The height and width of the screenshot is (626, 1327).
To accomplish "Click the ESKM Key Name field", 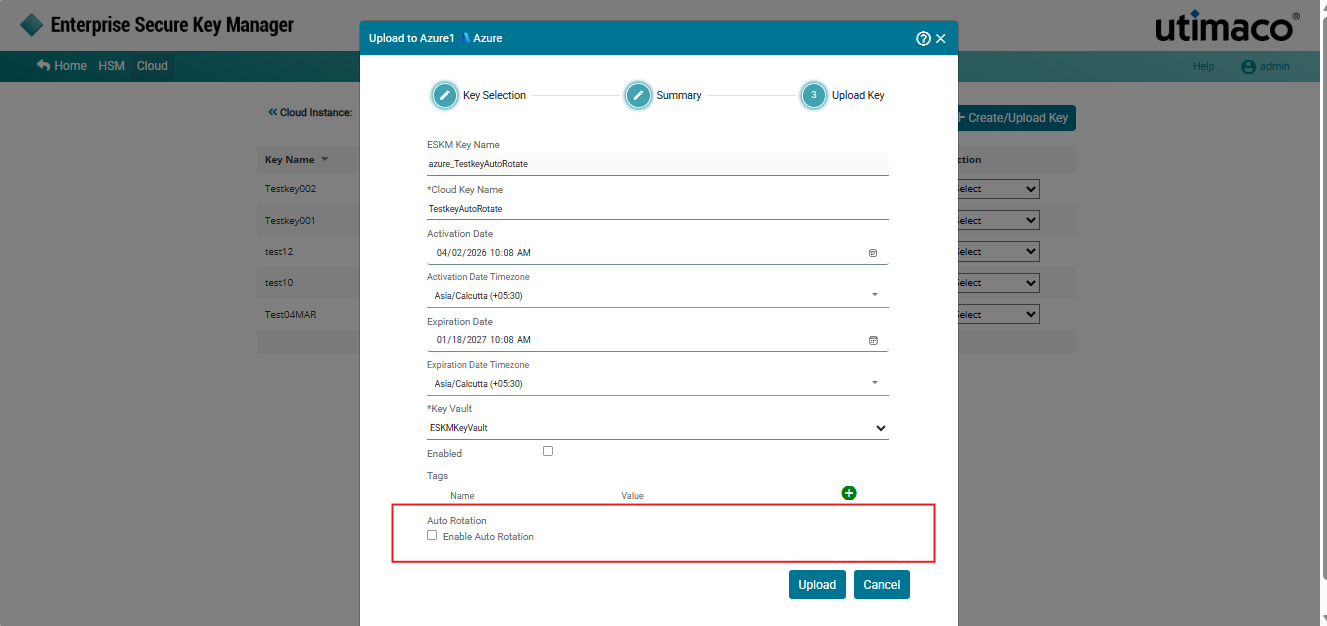I will pyautogui.click(x=658, y=163).
